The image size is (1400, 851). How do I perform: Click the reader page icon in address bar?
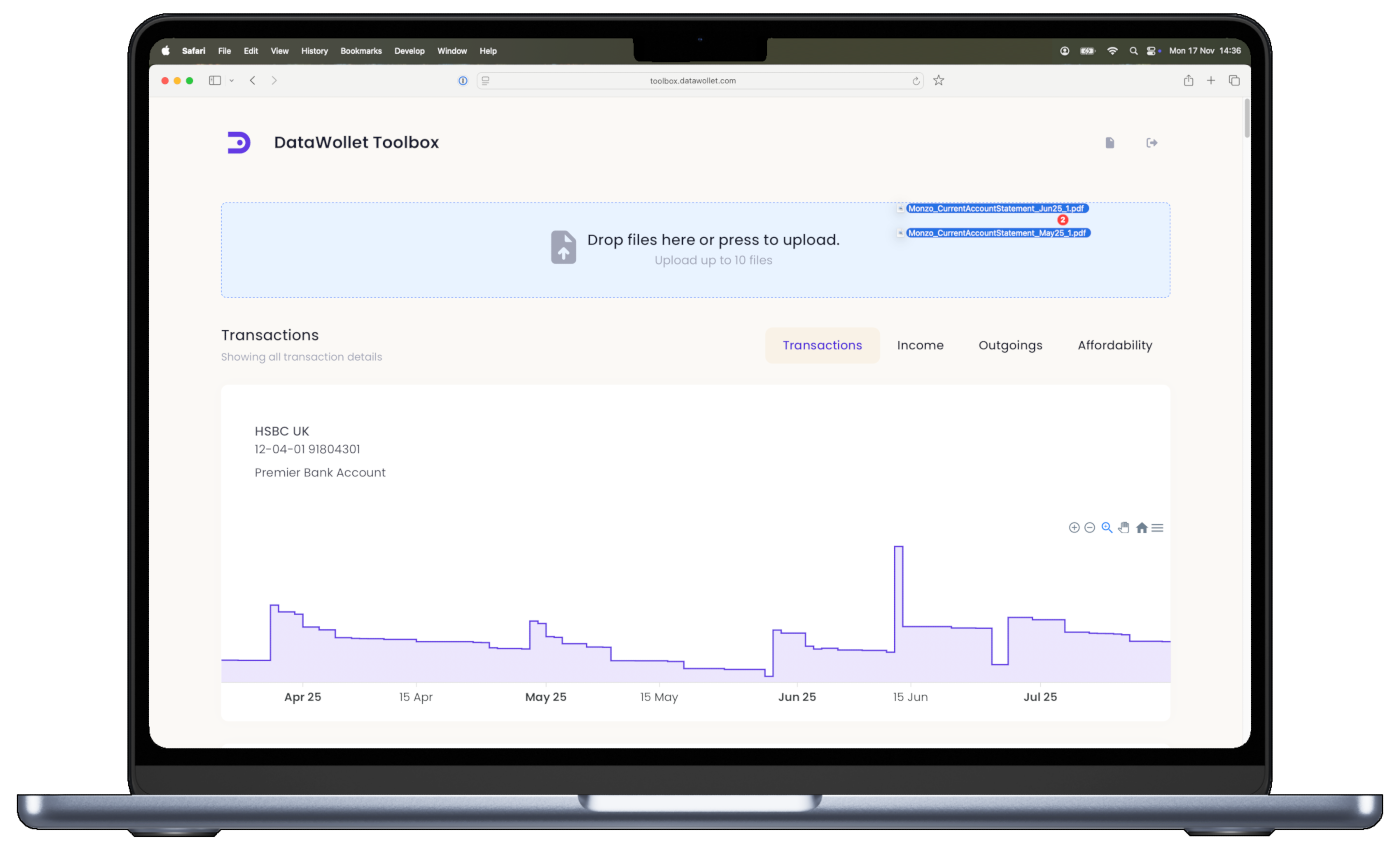[x=485, y=81]
